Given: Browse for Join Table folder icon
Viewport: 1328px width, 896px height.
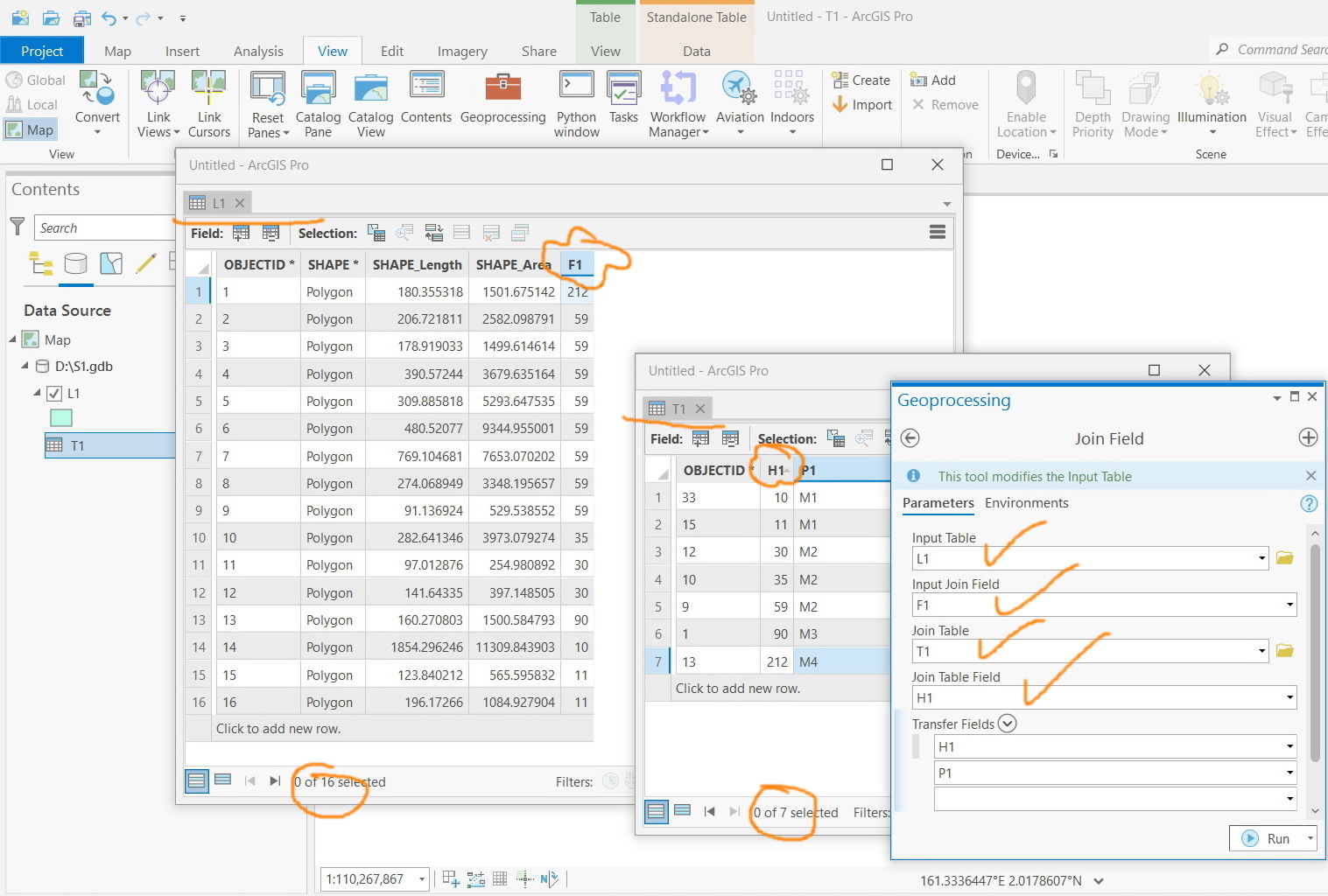Looking at the screenshot, I should pyautogui.click(x=1284, y=651).
